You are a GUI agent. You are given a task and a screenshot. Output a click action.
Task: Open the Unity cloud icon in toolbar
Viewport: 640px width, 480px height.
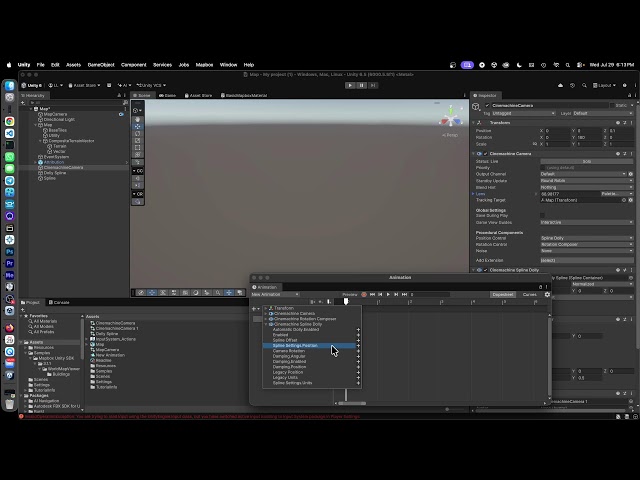pyautogui.click(x=560, y=85)
